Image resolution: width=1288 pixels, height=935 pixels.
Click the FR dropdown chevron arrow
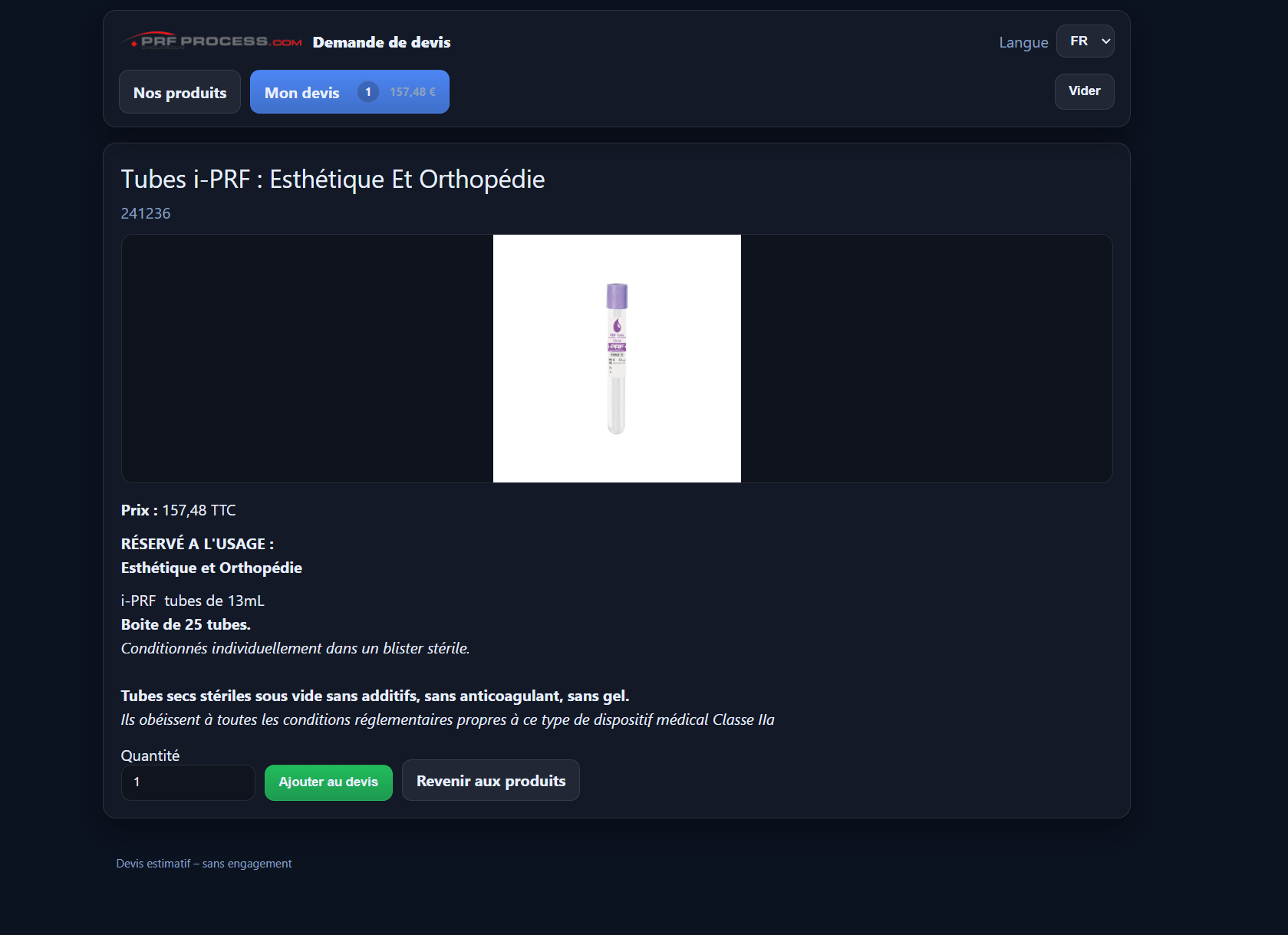coord(1105,41)
